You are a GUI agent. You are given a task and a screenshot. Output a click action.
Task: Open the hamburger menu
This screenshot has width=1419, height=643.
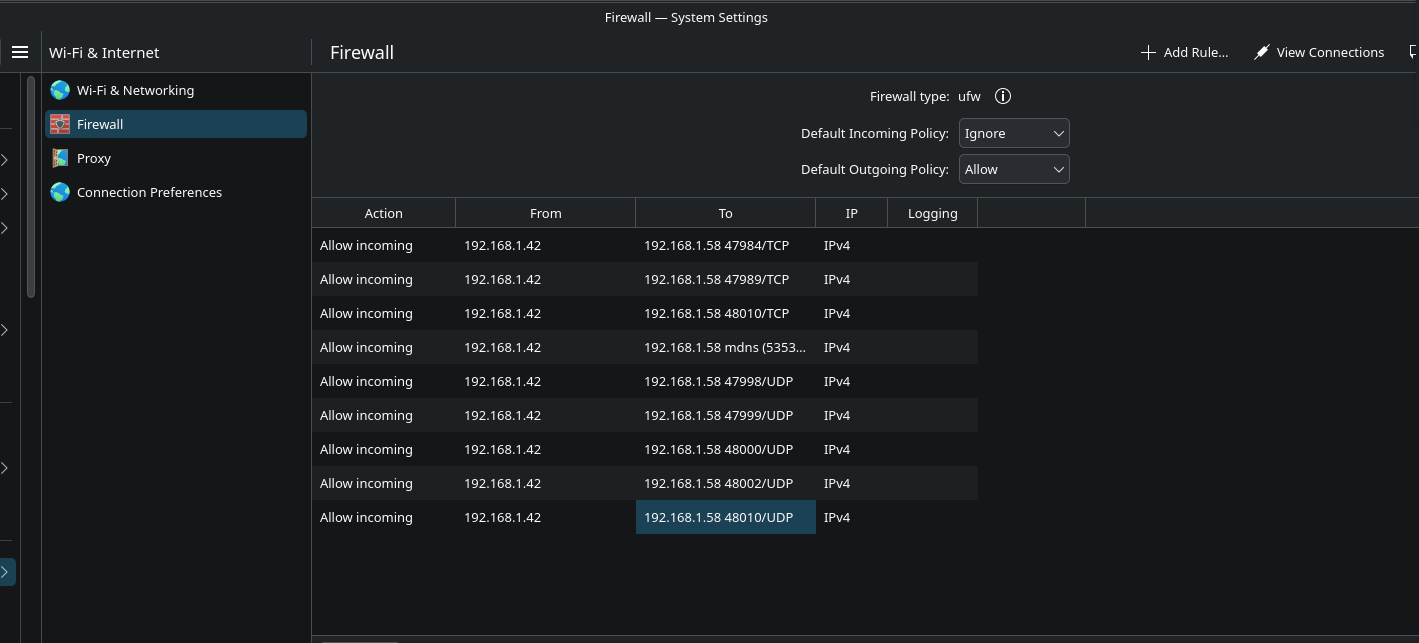coord(20,52)
